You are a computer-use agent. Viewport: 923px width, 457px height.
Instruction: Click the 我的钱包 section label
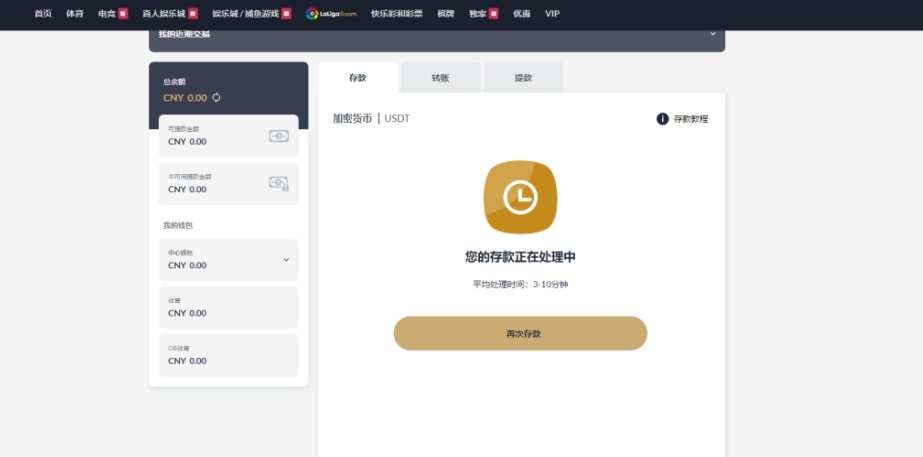[178, 226]
